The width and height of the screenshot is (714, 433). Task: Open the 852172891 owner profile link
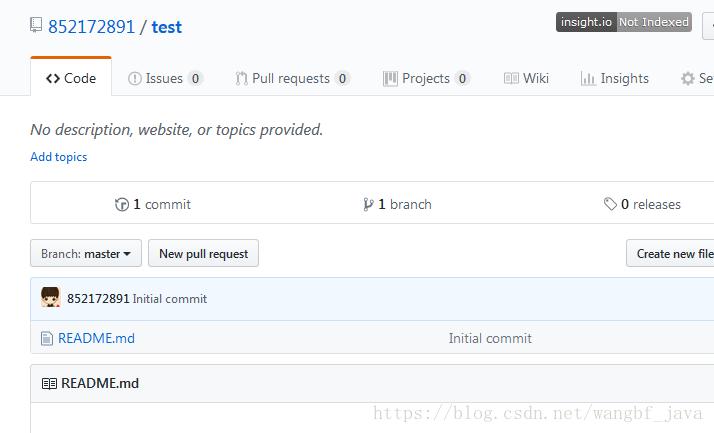92,27
